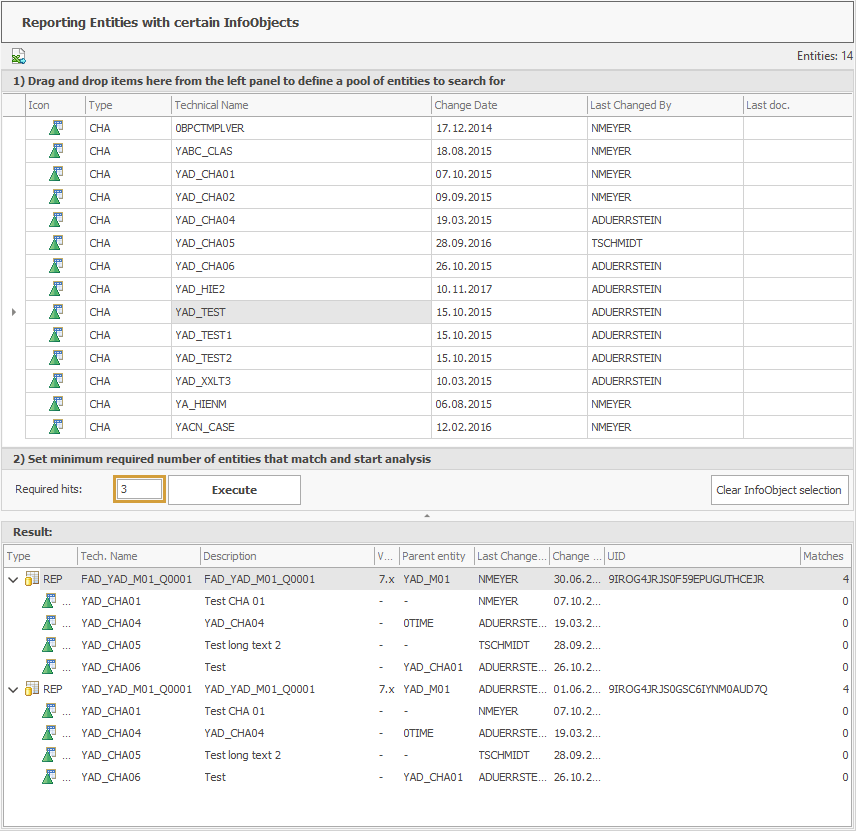
Task: Click the REP query icon for YAD_YAD_M01_Q0001
Action: (30, 688)
